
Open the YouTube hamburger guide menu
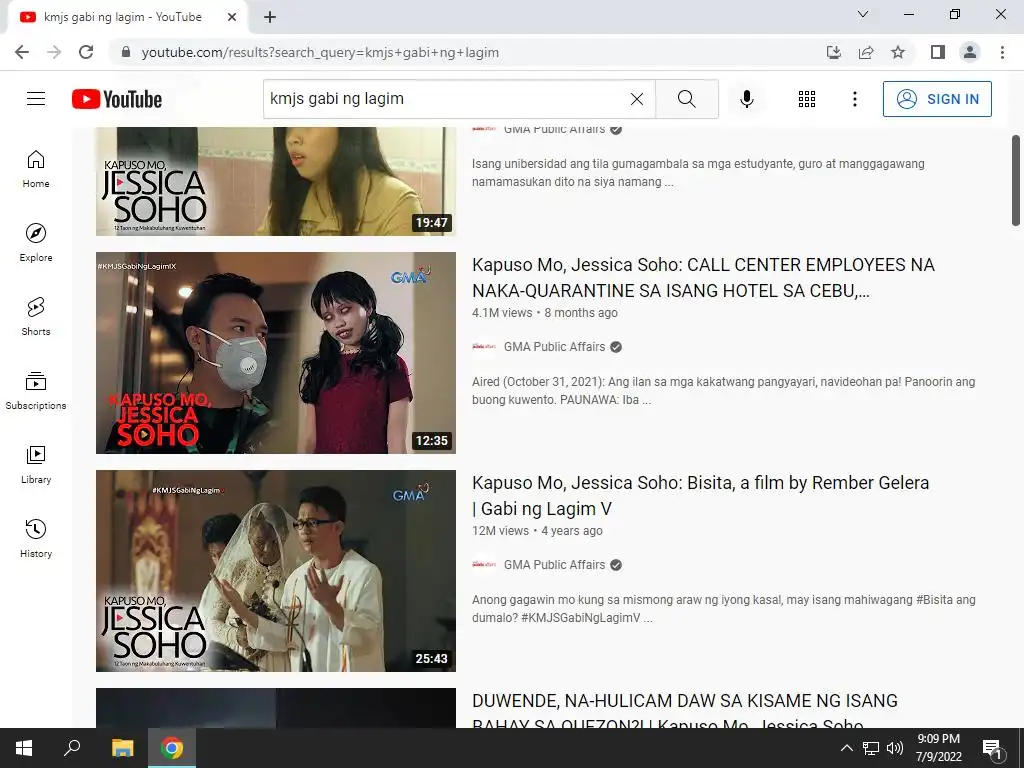pos(36,99)
